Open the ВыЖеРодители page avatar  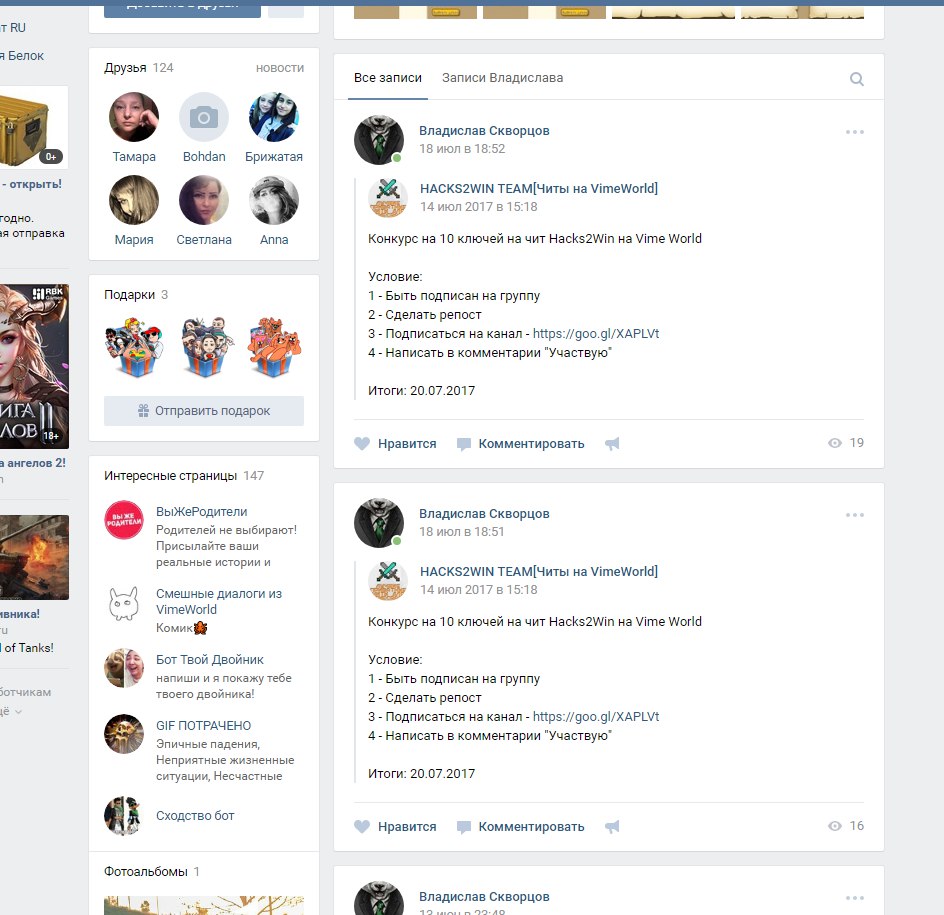click(124, 521)
